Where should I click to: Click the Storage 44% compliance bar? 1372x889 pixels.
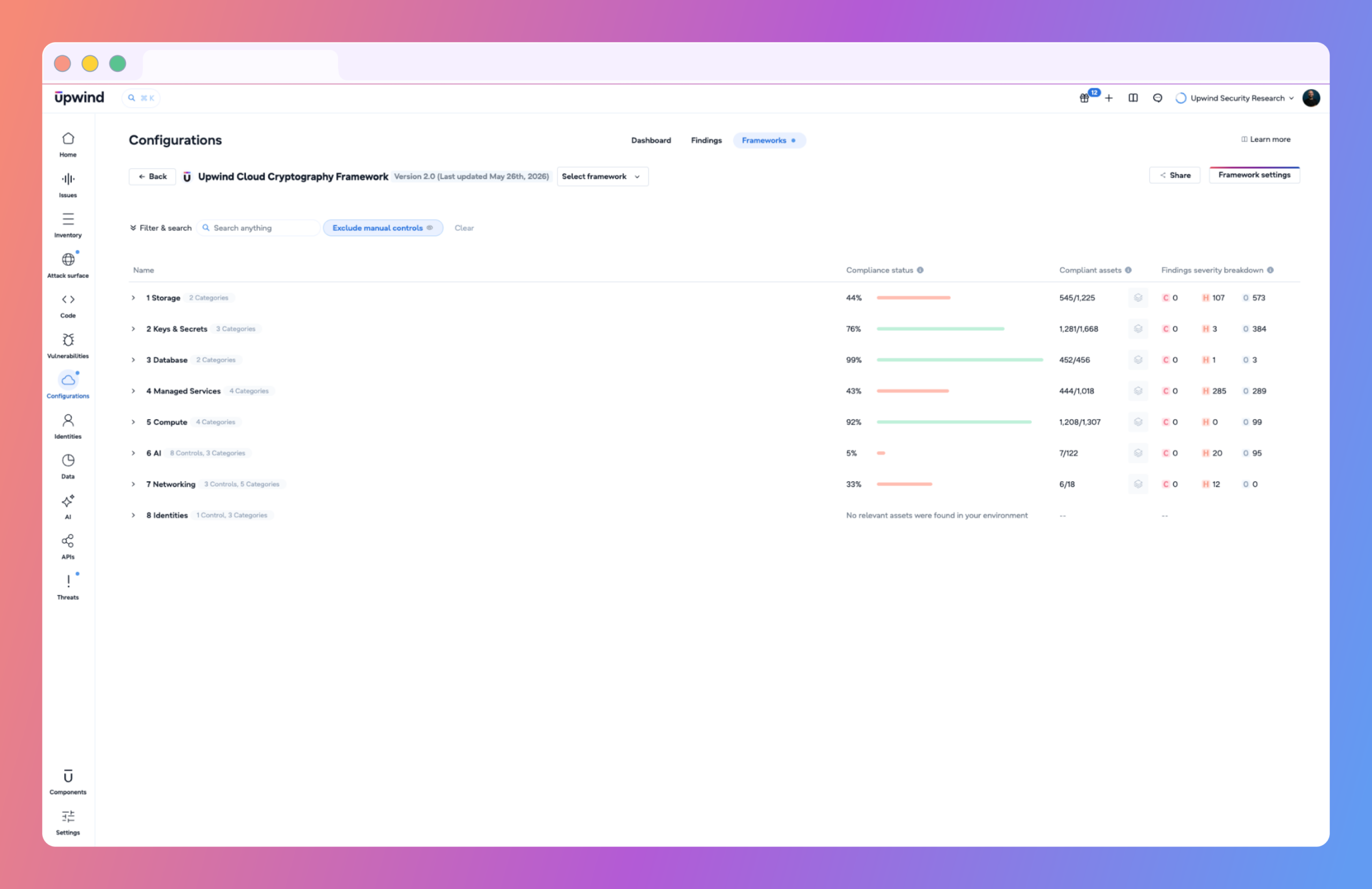(x=913, y=298)
